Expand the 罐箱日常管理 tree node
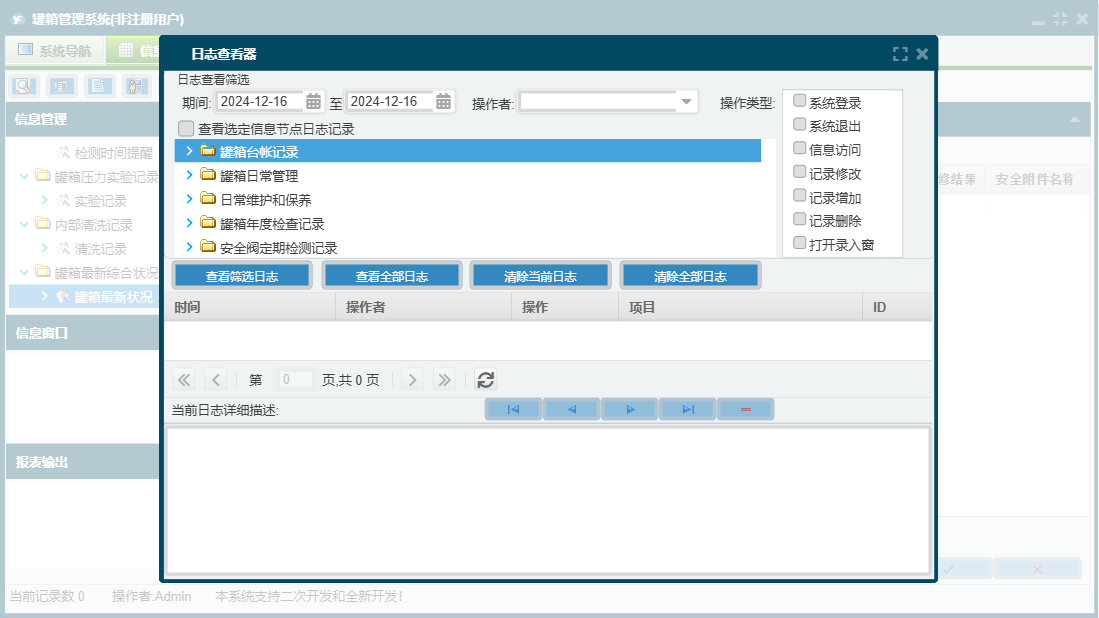The image size is (1099, 618). coord(189,175)
